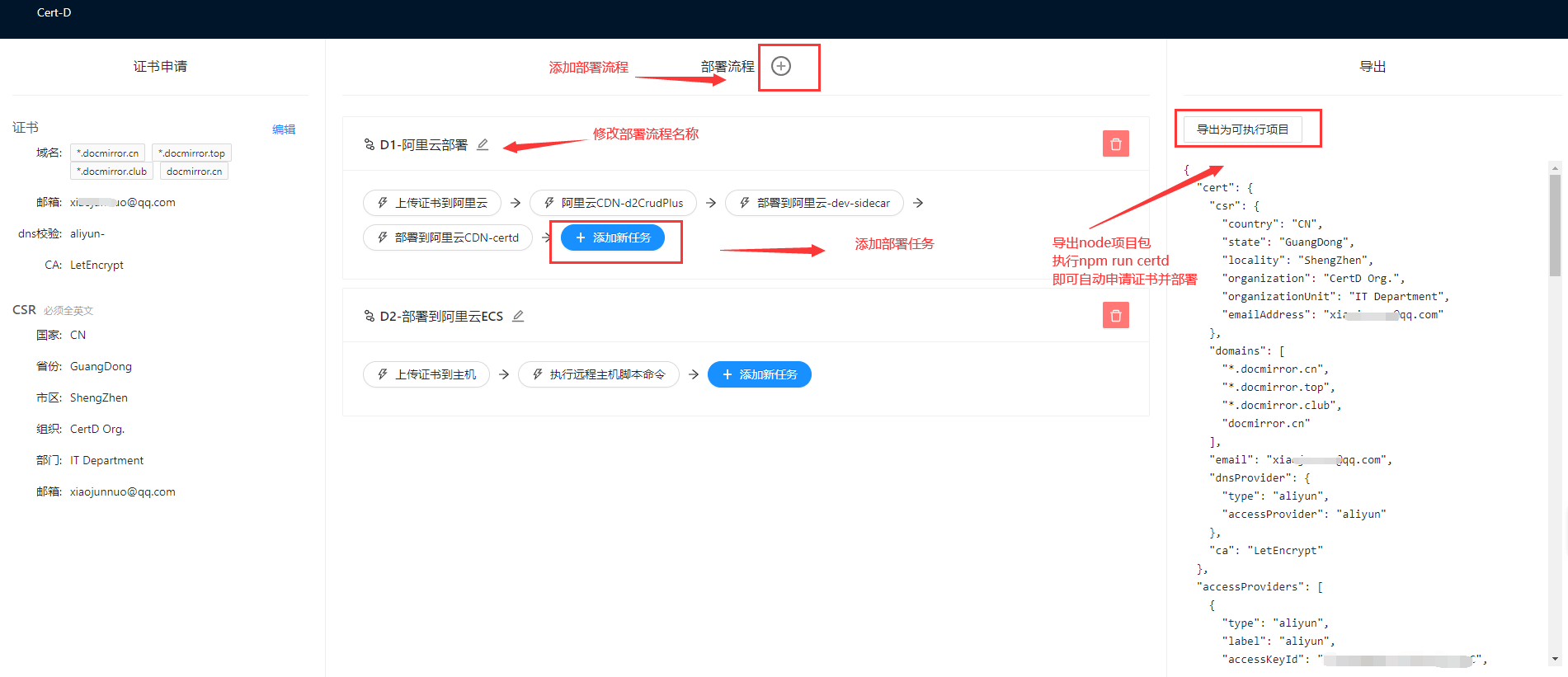This screenshot has height=677, width=1568.
Task: Edit the D1-阿里云部署 flow name
Action: pyautogui.click(x=483, y=144)
